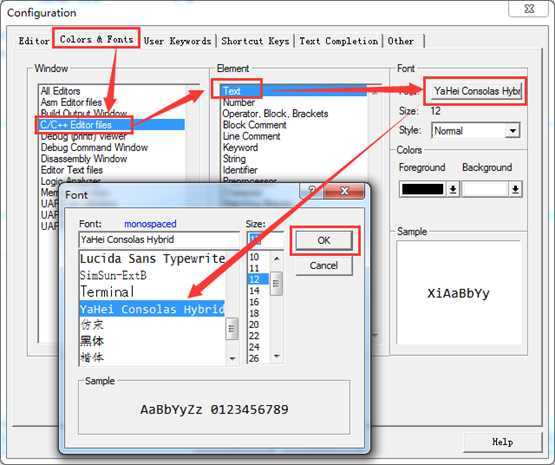This screenshot has width=555, height=465.
Task: Open the background color dropdown arrow
Action: (x=515, y=189)
